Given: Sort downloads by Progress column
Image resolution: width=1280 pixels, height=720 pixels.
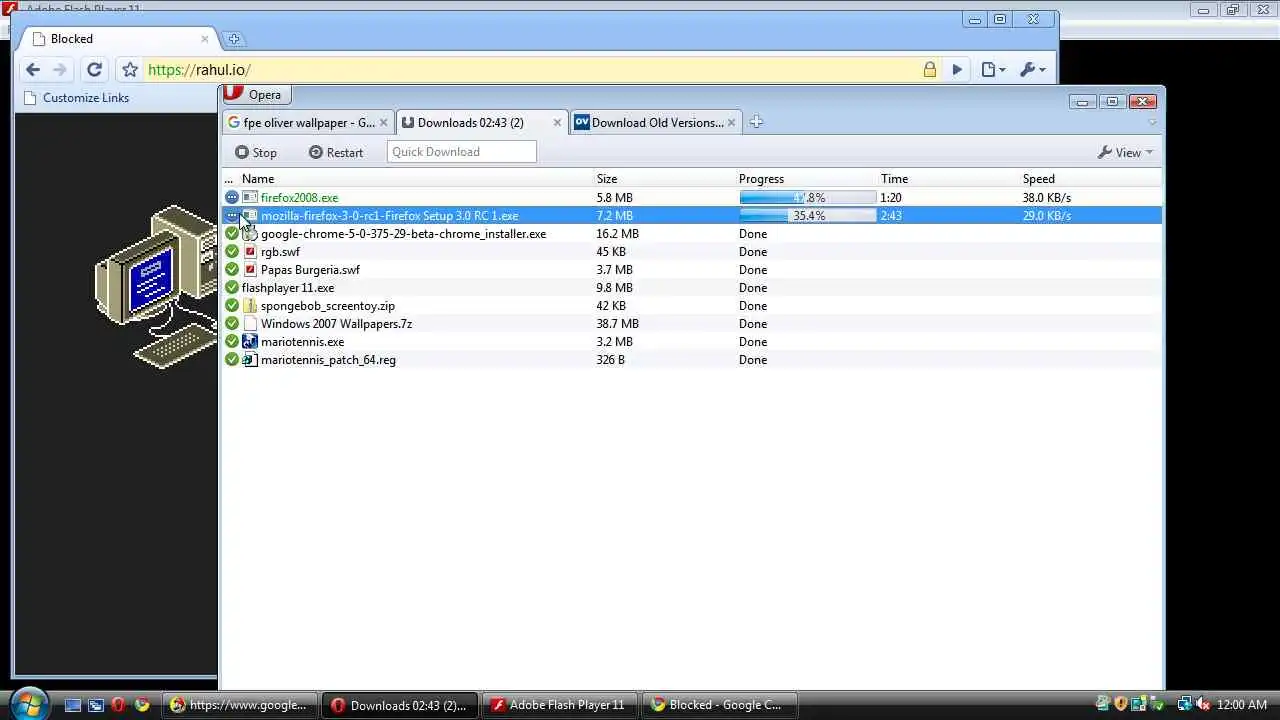Looking at the screenshot, I should tap(761, 179).
